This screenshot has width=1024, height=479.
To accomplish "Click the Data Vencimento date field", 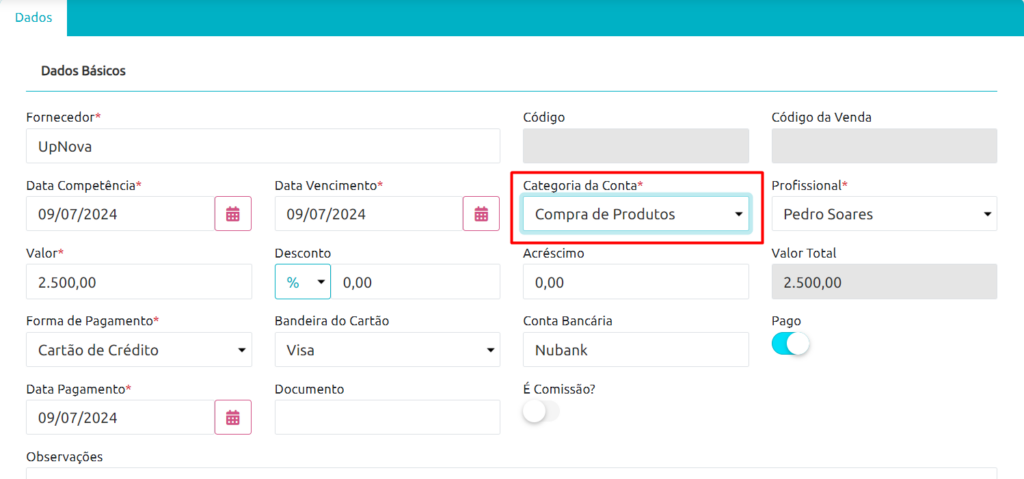I will pos(369,214).
